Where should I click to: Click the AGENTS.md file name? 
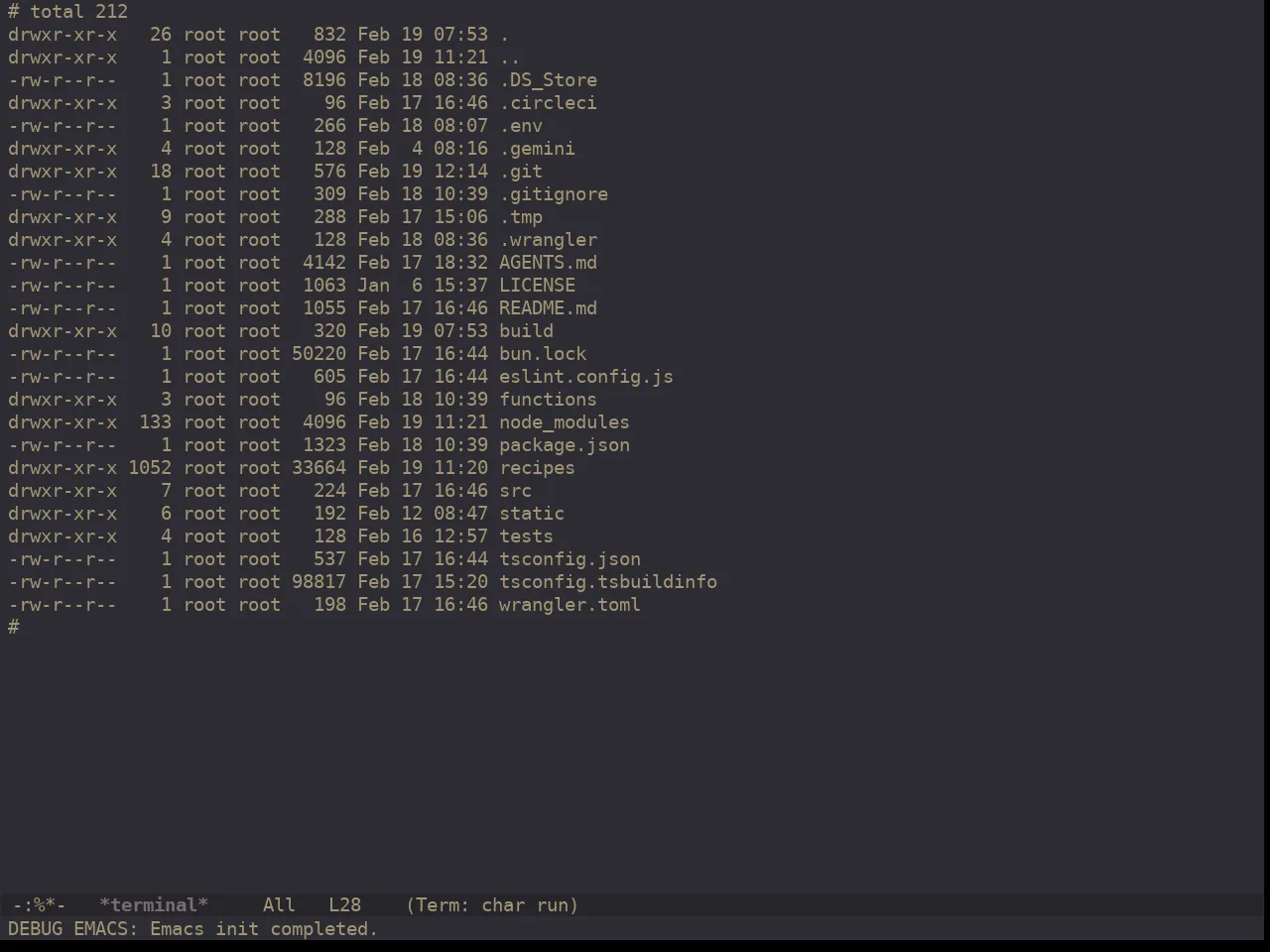click(x=548, y=263)
